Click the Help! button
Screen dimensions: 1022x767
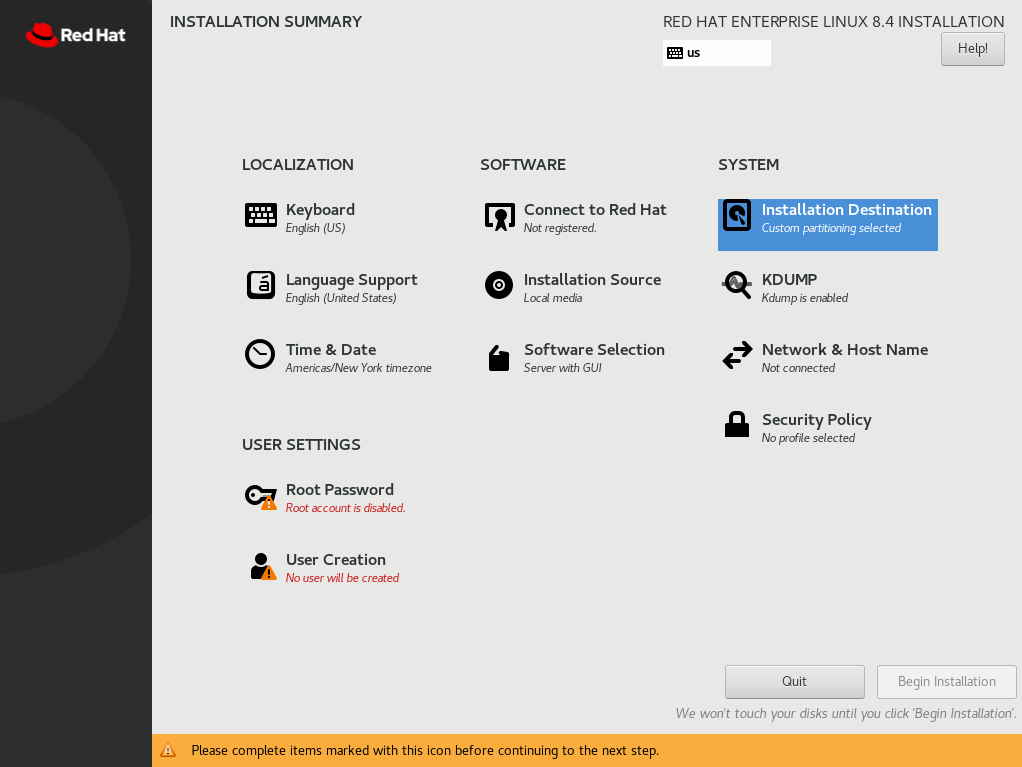[x=972, y=49]
